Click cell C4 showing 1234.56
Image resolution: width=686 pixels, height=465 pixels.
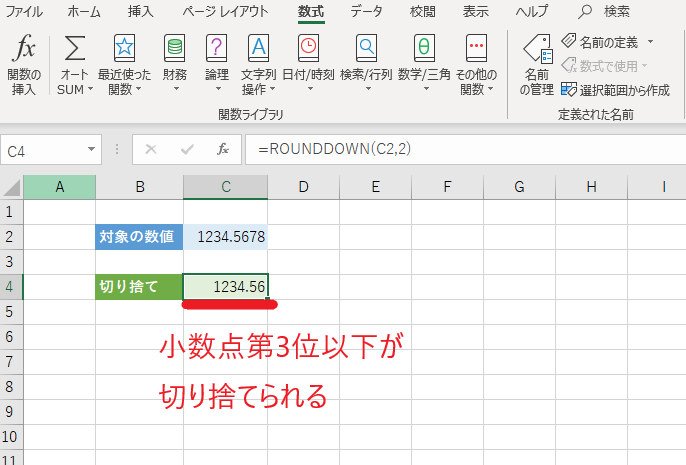pyautogui.click(x=226, y=287)
